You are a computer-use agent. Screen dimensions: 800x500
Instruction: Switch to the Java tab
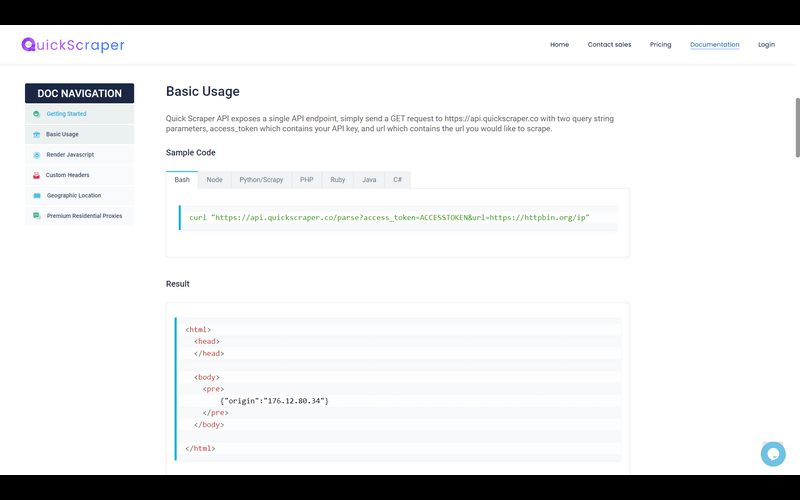(369, 180)
